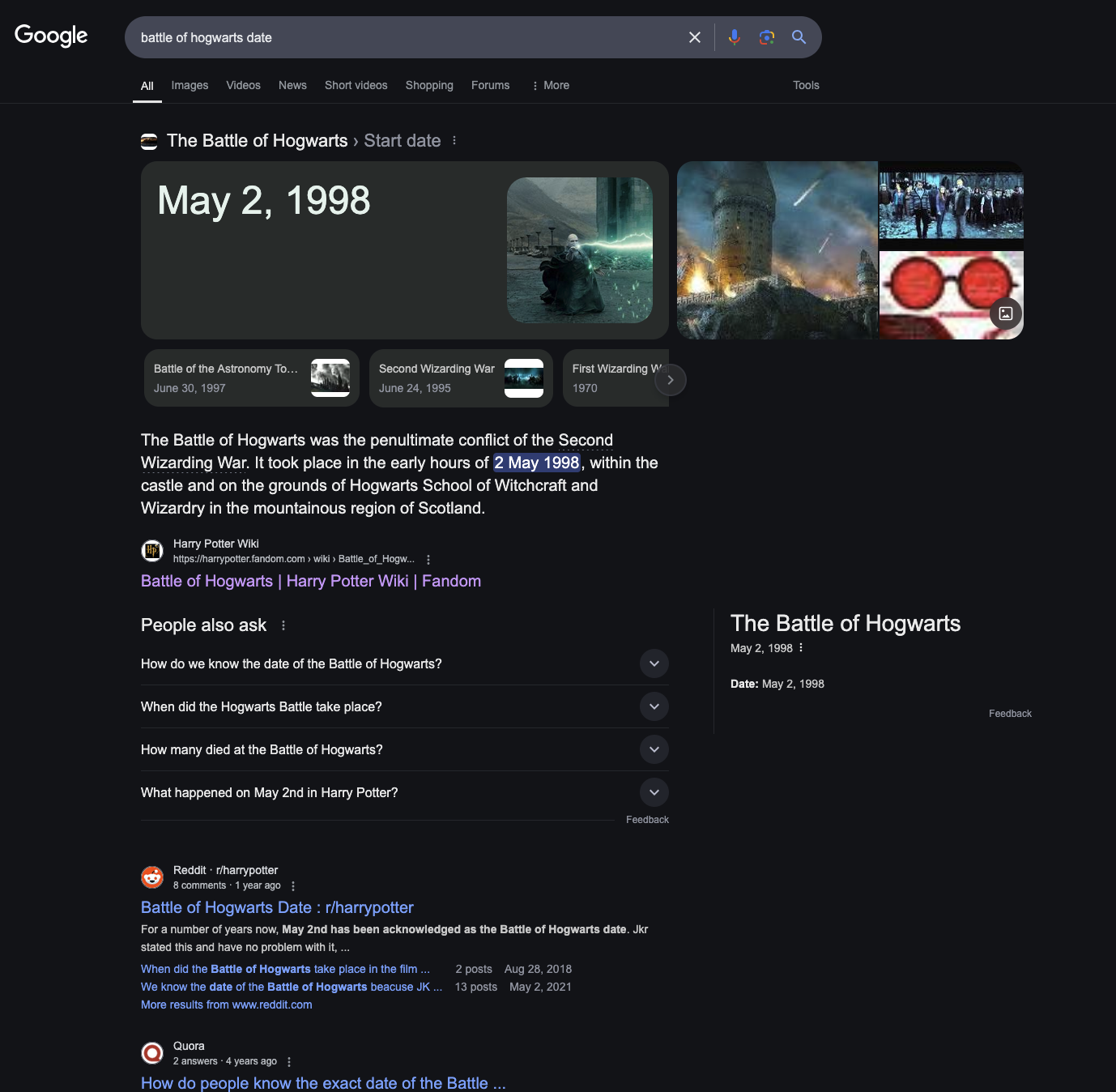Open the More search filters dropdown
Screen dimensions: 1116x1092
click(x=550, y=85)
